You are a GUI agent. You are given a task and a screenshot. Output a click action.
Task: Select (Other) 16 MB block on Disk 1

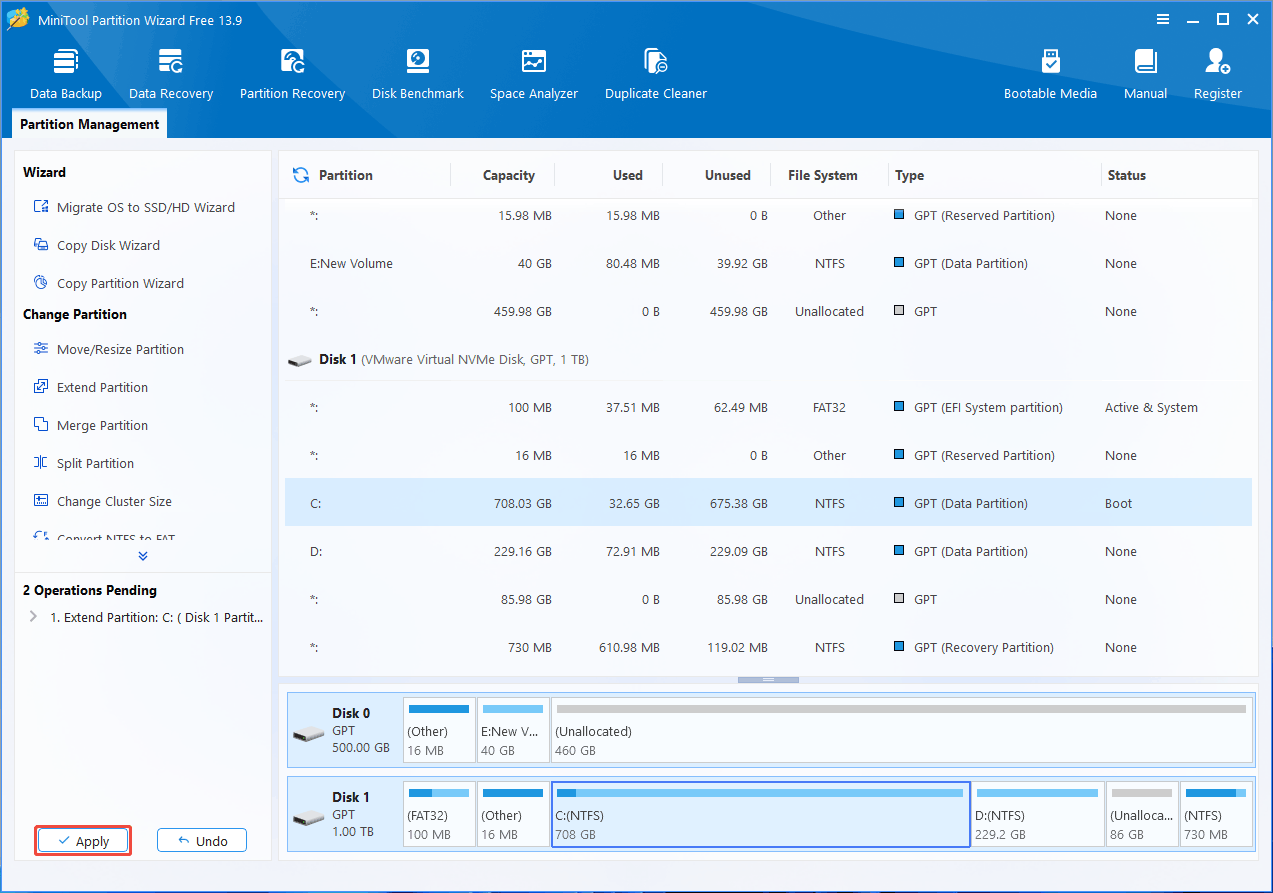513,815
